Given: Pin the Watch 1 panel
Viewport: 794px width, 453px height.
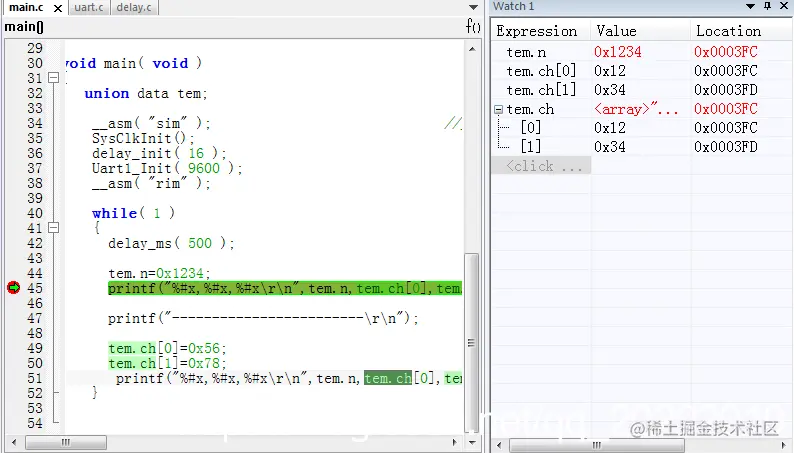Looking at the screenshot, I should coord(767,6).
